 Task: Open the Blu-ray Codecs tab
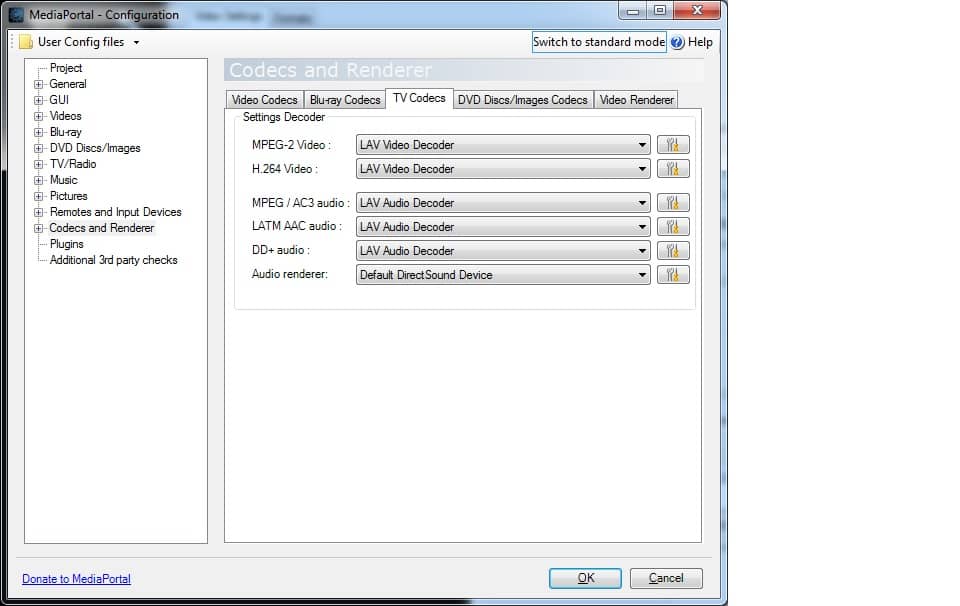345,100
